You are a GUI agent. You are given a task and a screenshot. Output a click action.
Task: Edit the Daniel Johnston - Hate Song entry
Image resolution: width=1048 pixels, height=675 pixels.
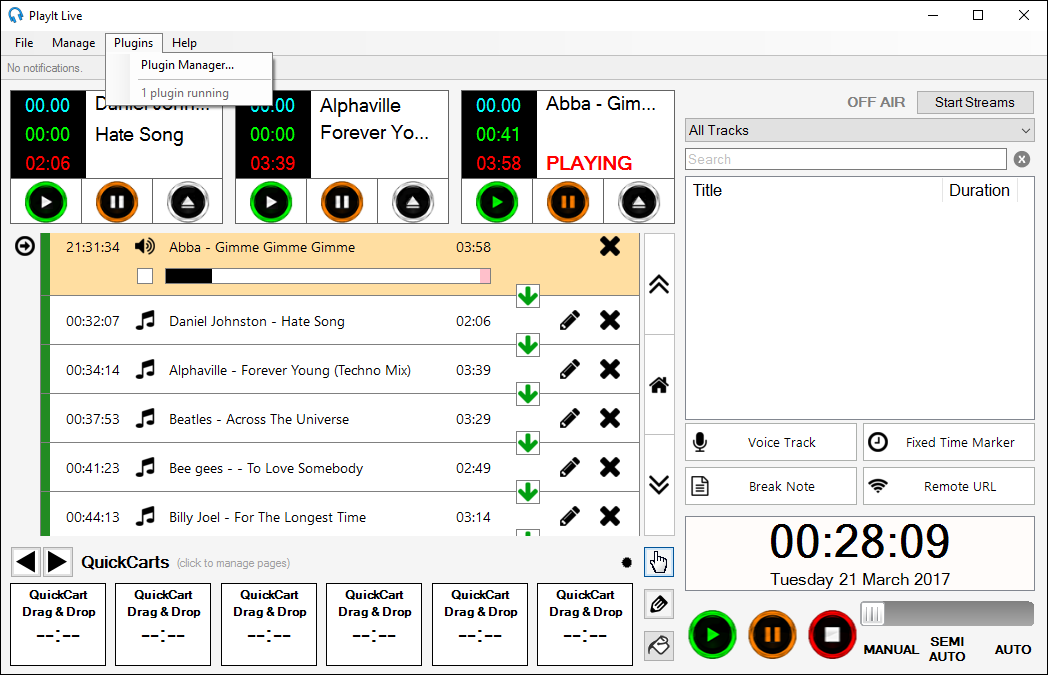coord(569,321)
